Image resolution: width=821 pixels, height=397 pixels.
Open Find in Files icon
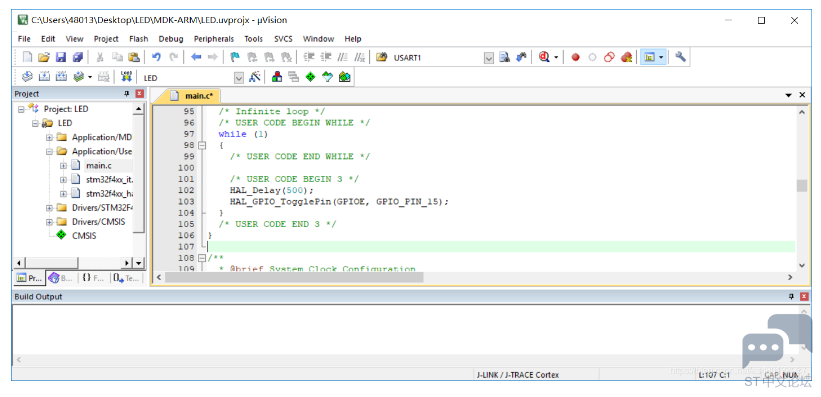tap(381, 57)
